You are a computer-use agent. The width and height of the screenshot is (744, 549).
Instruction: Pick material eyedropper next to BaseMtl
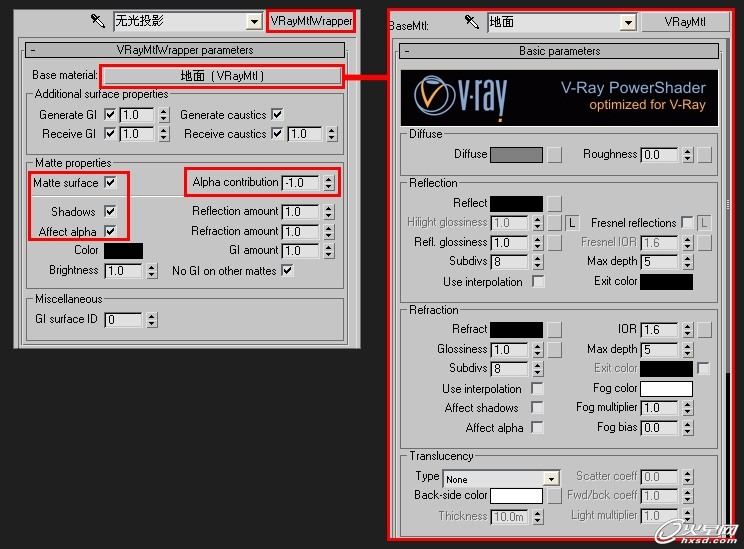pyautogui.click(x=471, y=22)
